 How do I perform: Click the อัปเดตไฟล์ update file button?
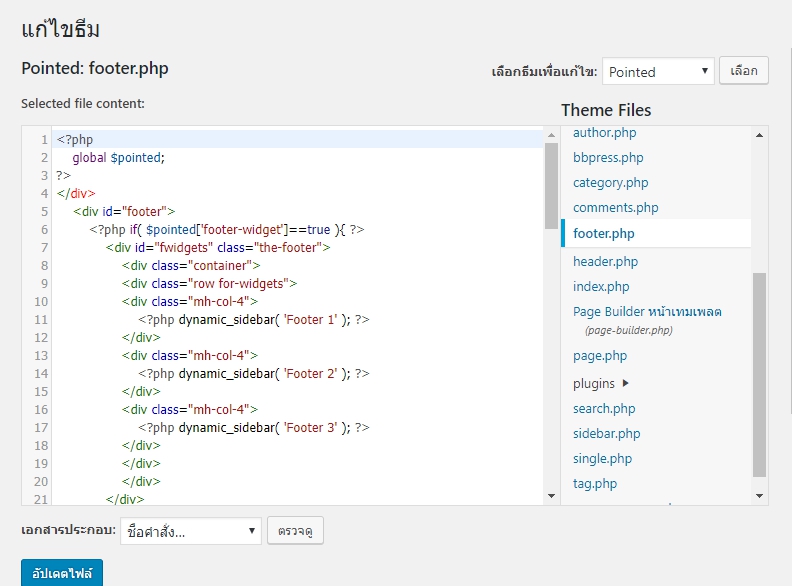tap(62, 573)
